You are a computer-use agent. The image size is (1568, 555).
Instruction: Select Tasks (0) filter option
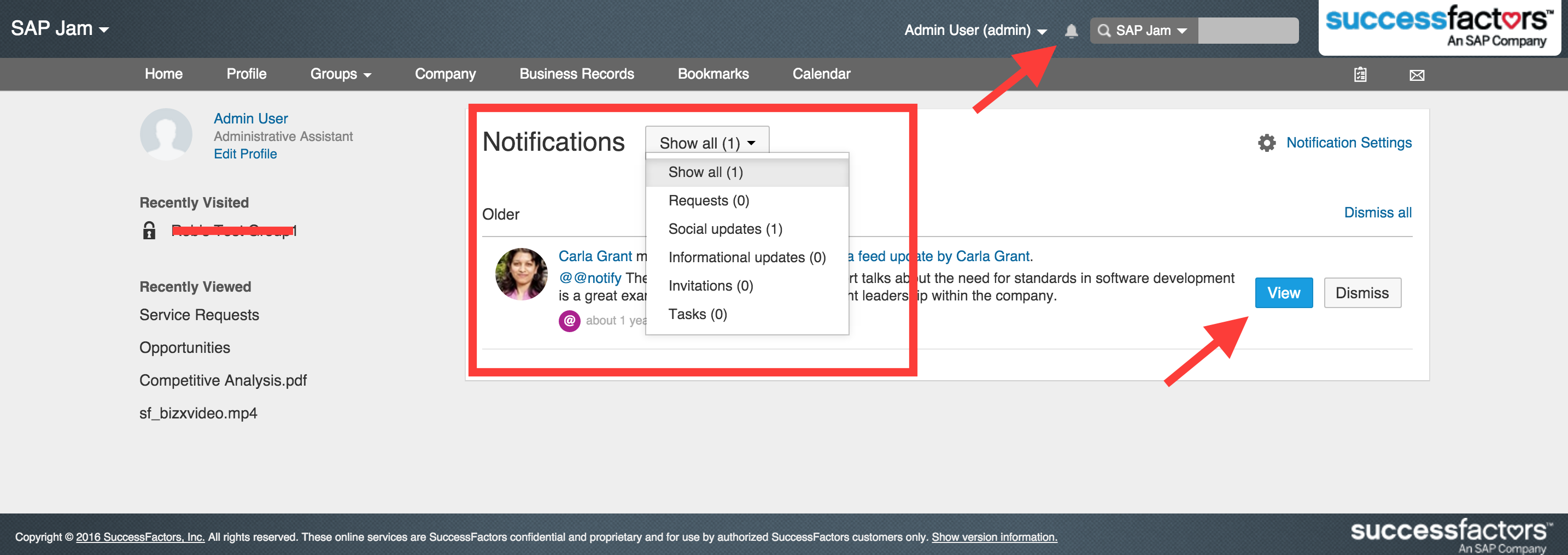click(747, 314)
